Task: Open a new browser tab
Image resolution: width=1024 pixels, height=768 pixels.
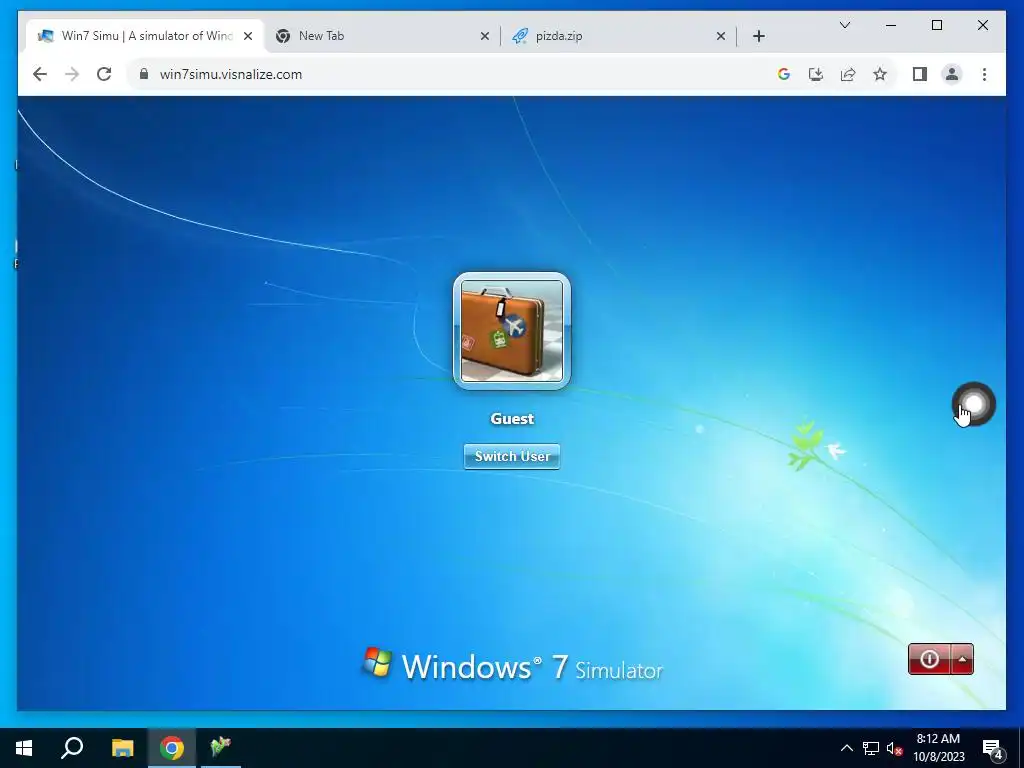Action: pyautogui.click(x=759, y=36)
